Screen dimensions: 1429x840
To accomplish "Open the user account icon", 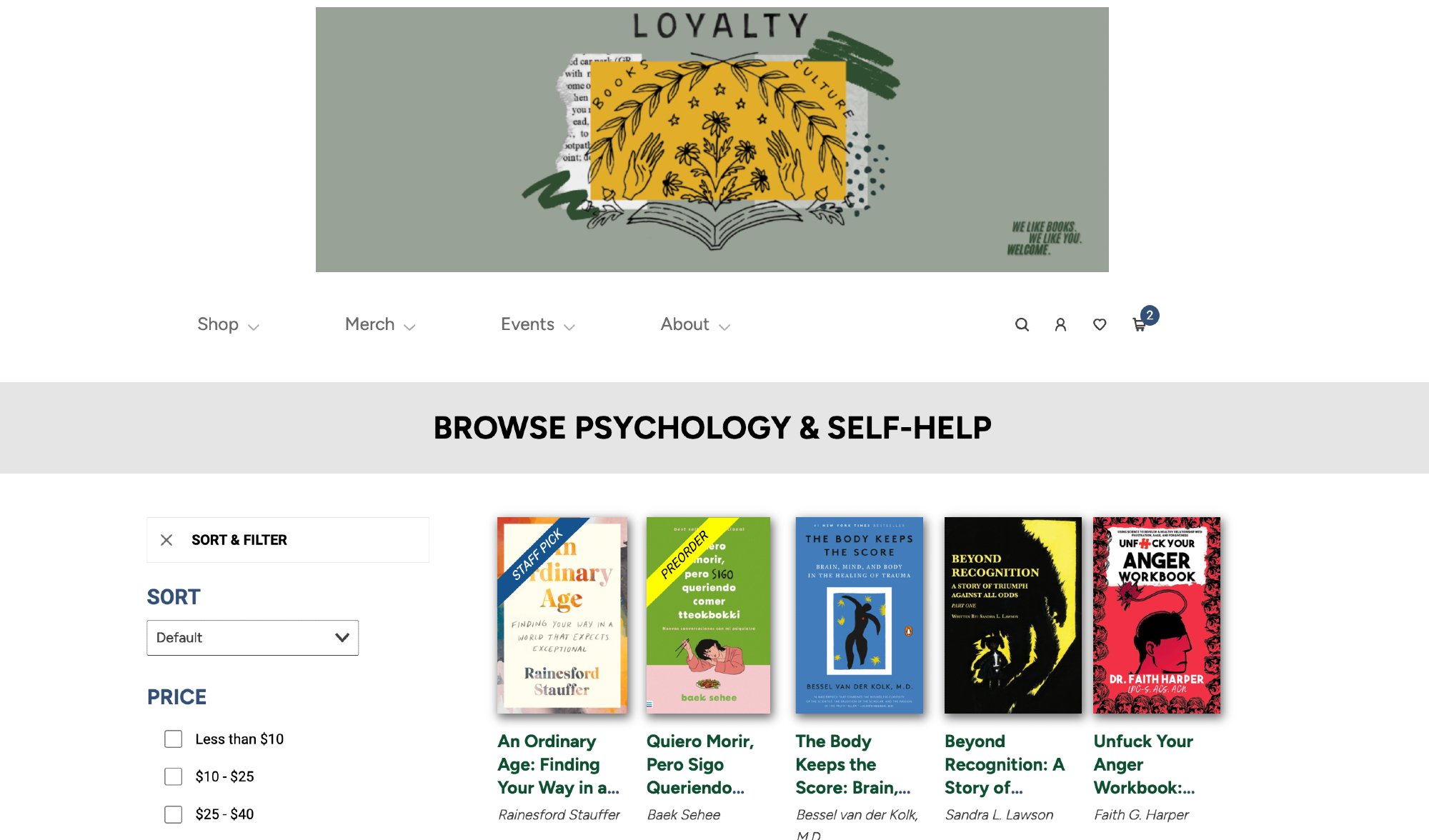I will (1060, 325).
